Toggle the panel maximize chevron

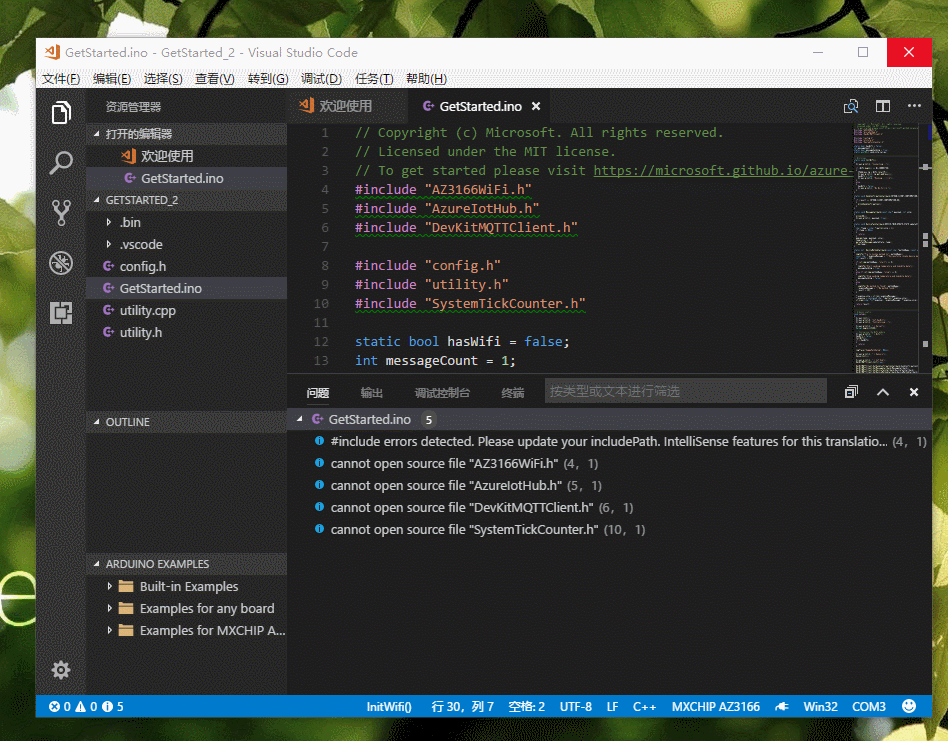point(882,391)
